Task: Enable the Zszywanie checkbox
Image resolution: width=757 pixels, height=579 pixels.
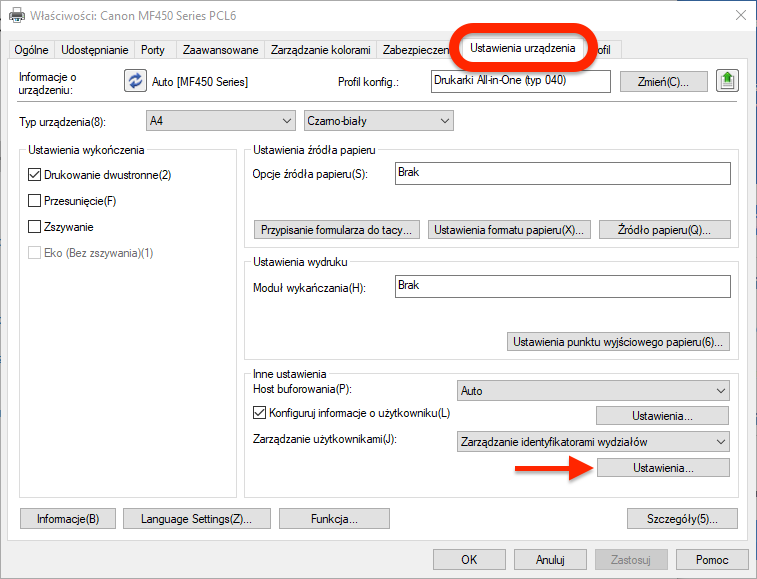Action: point(35,227)
